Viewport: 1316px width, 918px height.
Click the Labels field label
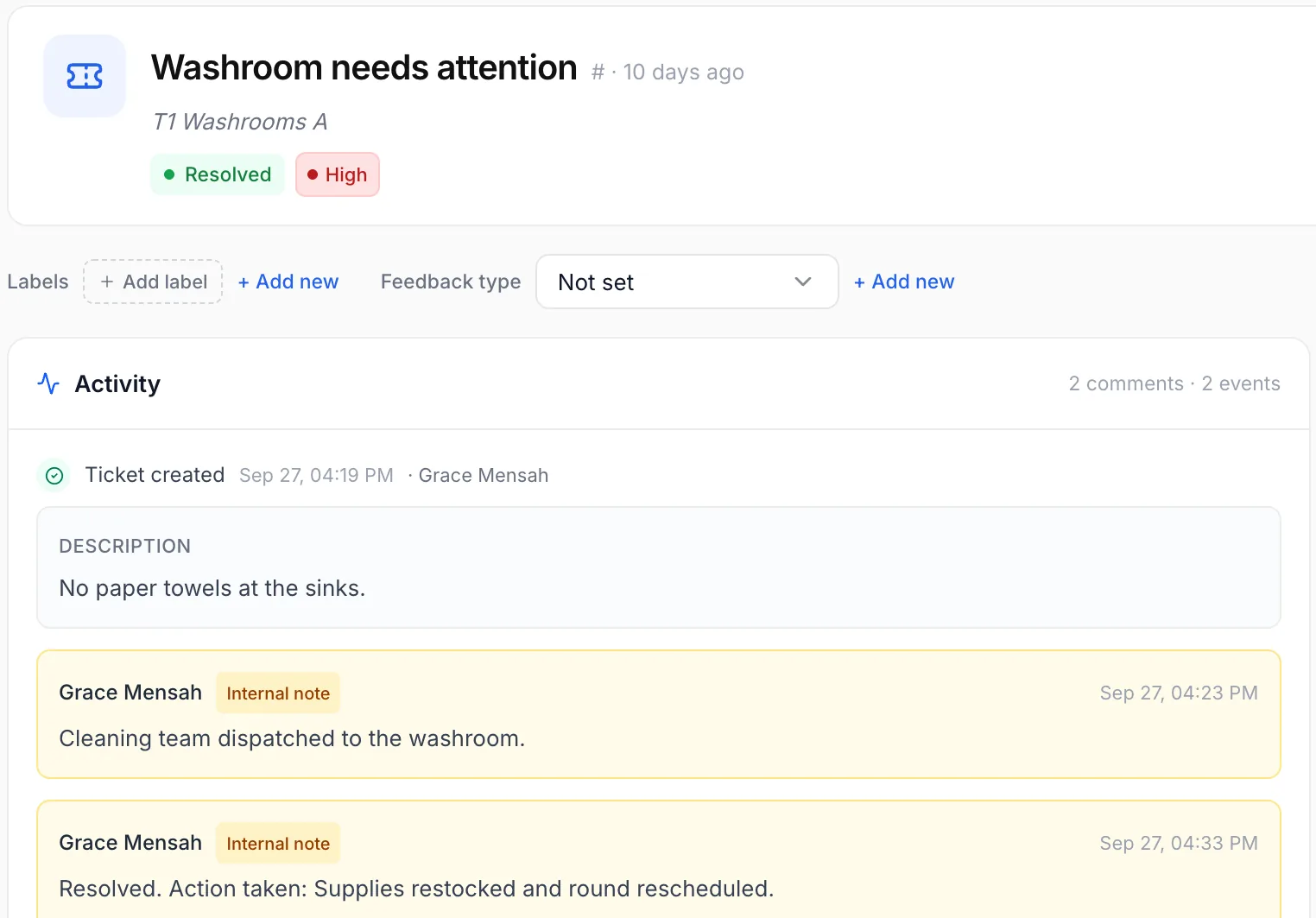(38, 282)
